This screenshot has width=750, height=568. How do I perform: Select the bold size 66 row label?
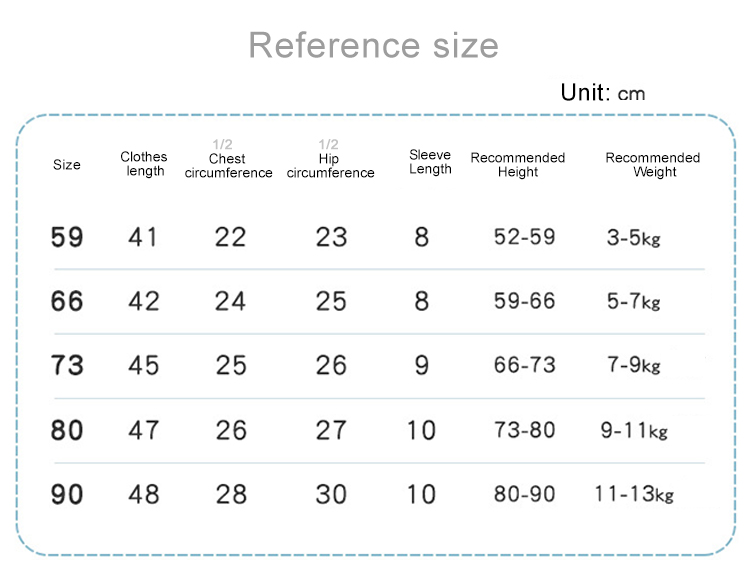tap(67, 301)
